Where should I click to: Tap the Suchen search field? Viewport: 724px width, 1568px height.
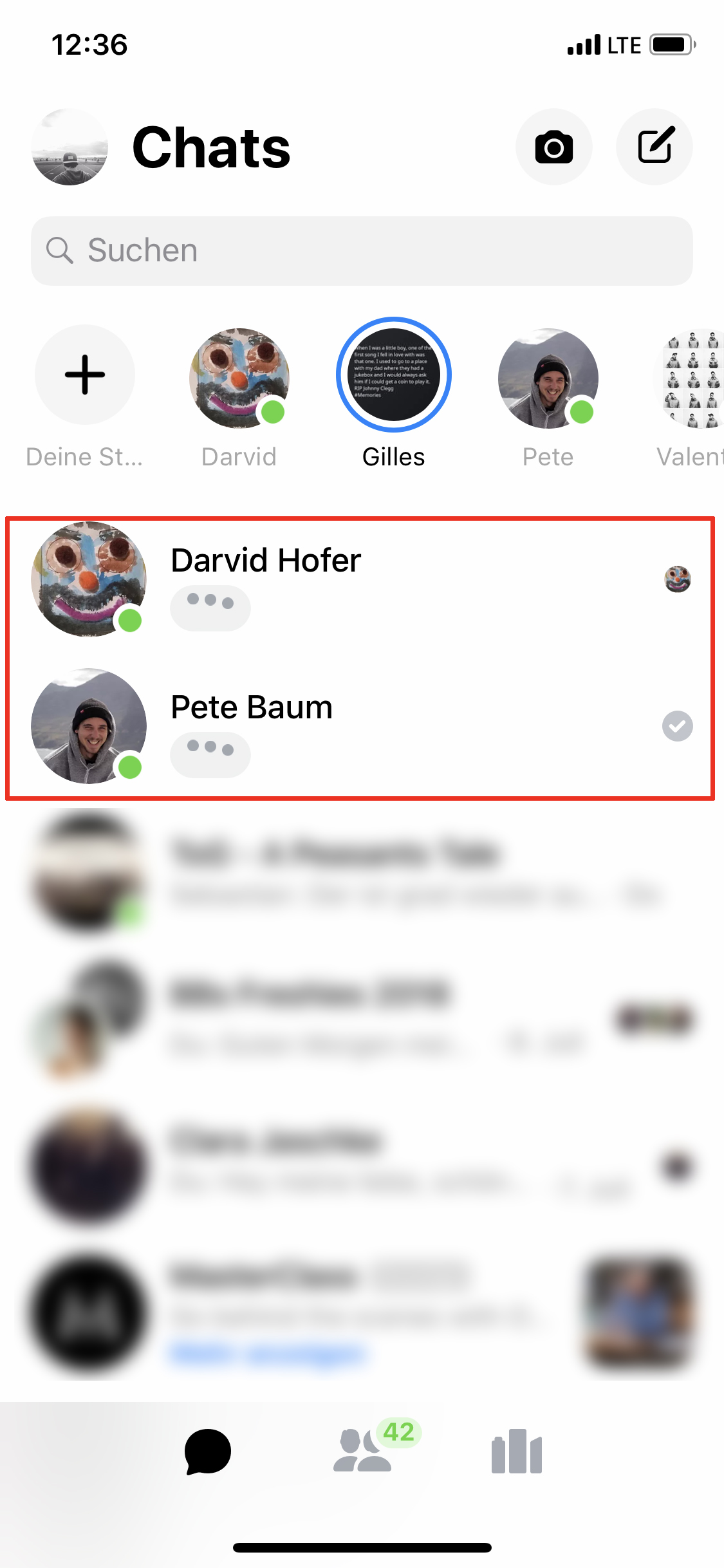[362, 251]
